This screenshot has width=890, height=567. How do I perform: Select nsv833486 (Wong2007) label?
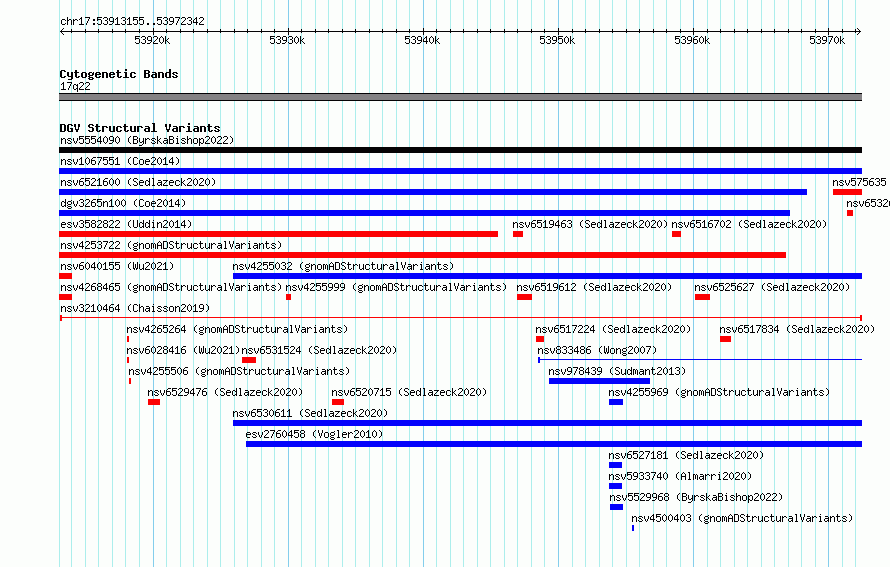pyautogui.click(x=597, y=350)
